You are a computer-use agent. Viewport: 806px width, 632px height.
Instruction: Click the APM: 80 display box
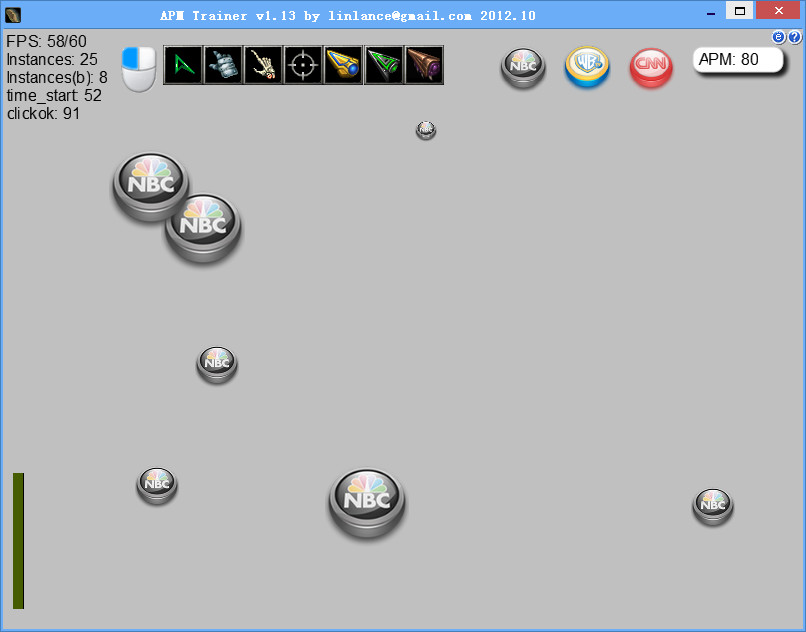point(738,60)
